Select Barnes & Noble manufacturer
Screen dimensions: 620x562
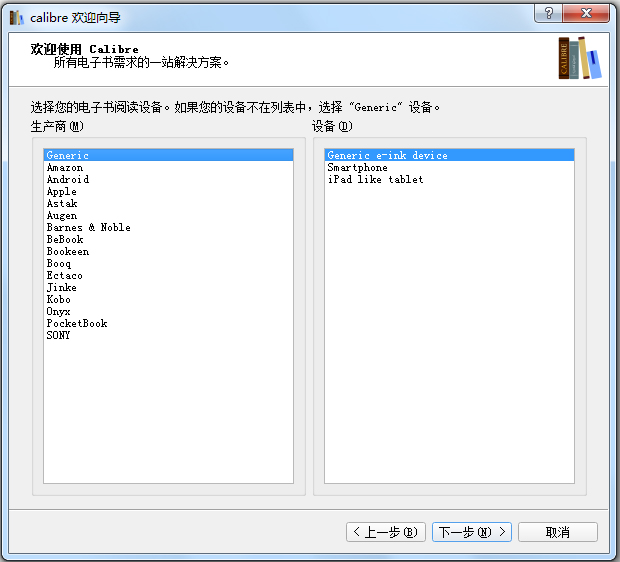(168, 227)
